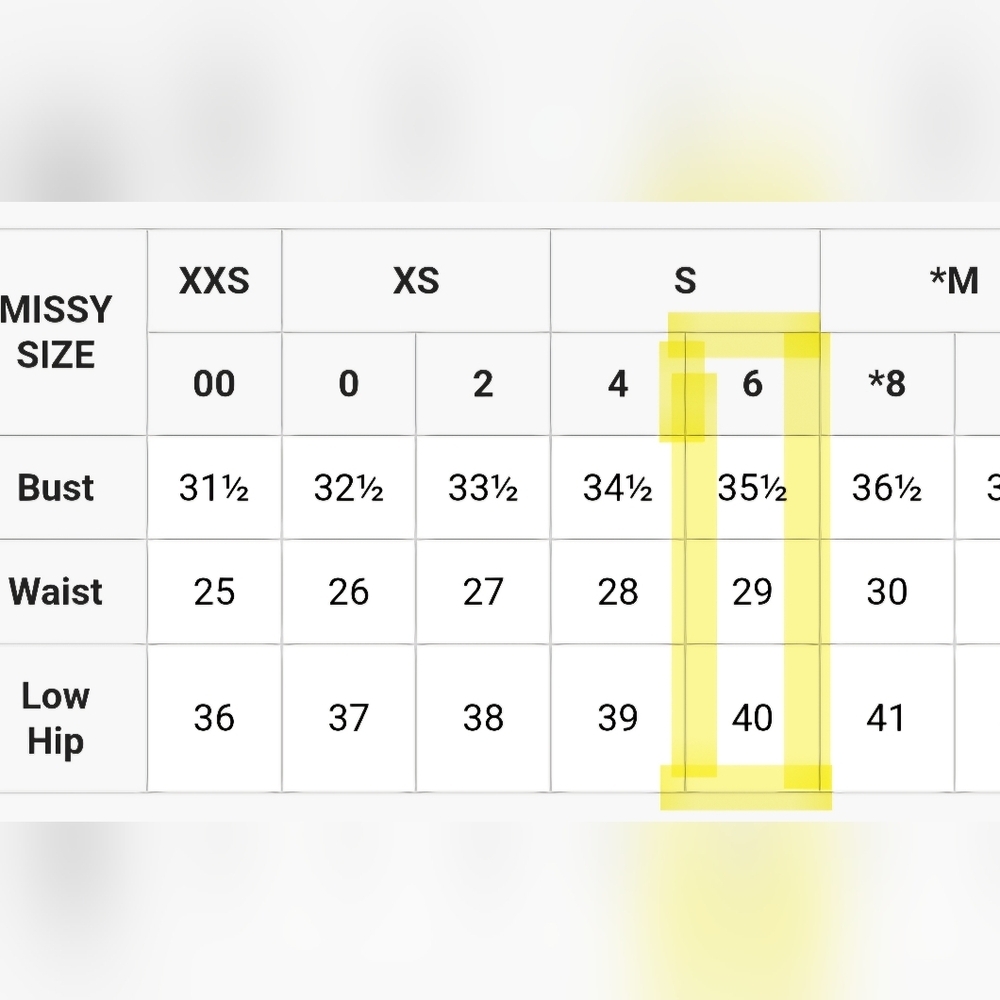Select the XS column header
1000x1000 pixels.
[416, 281]
